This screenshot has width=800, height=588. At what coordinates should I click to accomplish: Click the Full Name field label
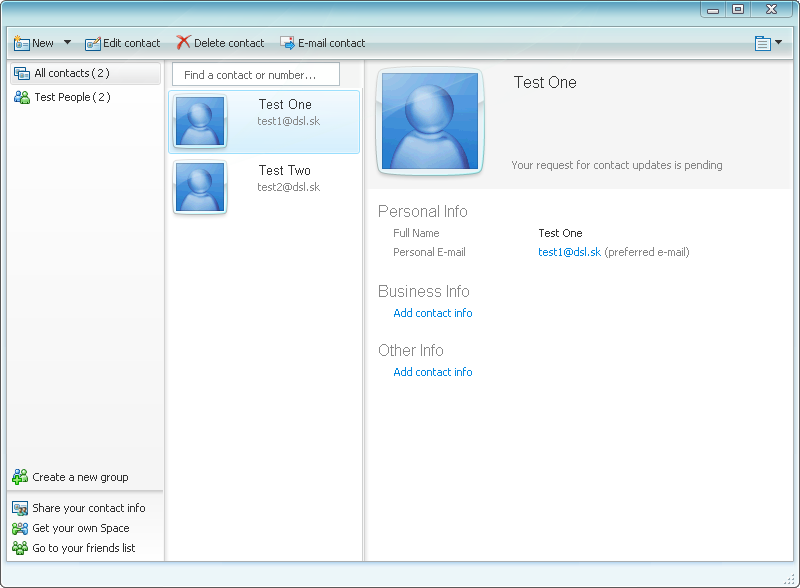click(416, 233)
